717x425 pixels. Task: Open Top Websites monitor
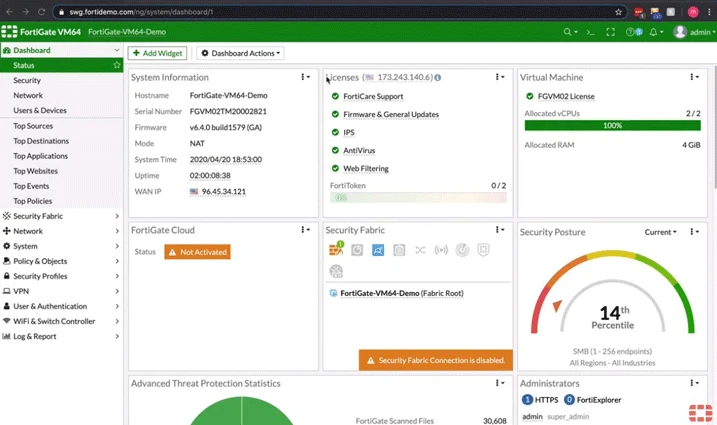[x=61, y=171]
